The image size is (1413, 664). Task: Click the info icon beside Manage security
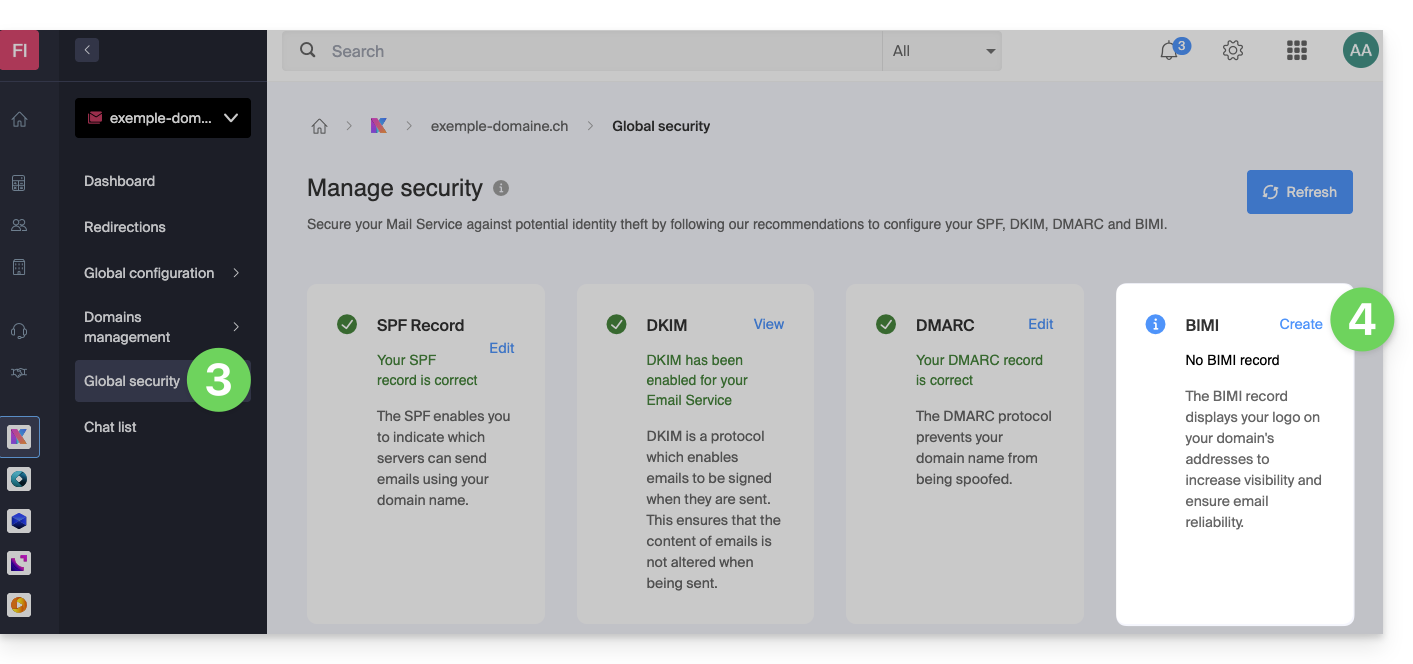[x=501, y=188]
